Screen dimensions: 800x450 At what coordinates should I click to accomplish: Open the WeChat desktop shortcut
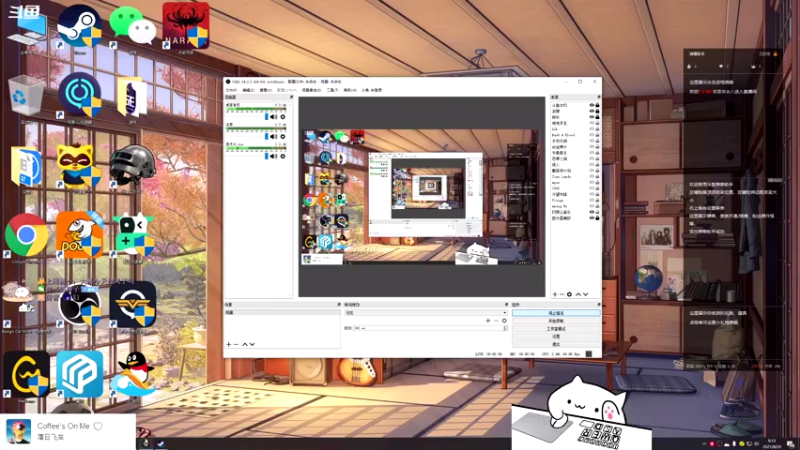point(132,27)
